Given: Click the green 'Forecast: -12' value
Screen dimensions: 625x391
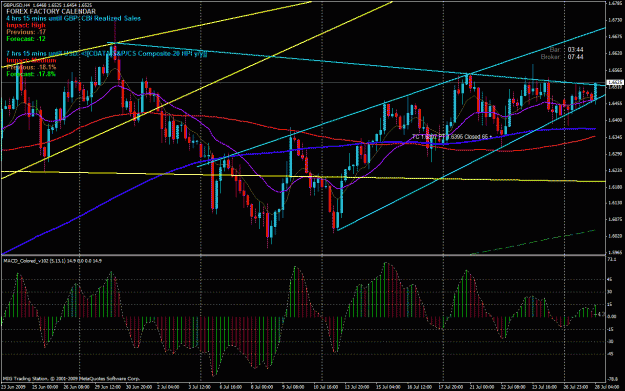Looking at the screenshot, I should click(26, 39).
